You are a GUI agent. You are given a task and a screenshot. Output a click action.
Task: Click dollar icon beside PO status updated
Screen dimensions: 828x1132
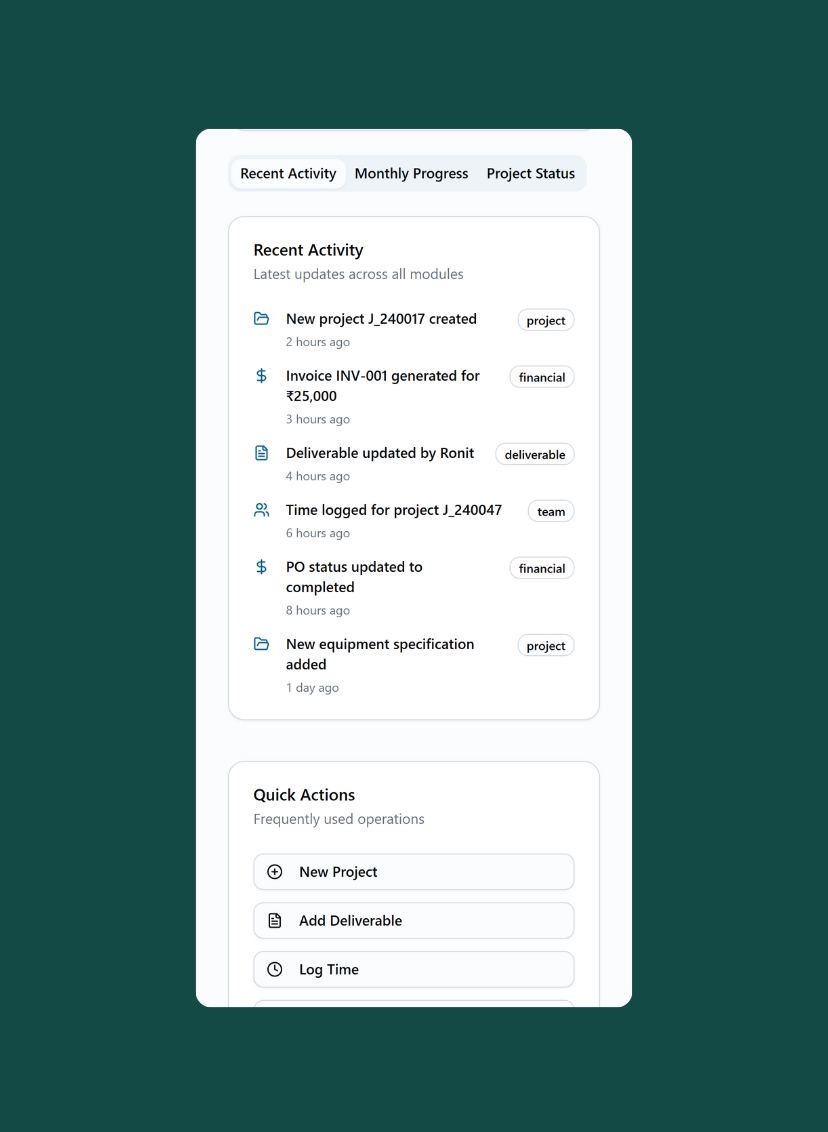(x=261, y=567)
